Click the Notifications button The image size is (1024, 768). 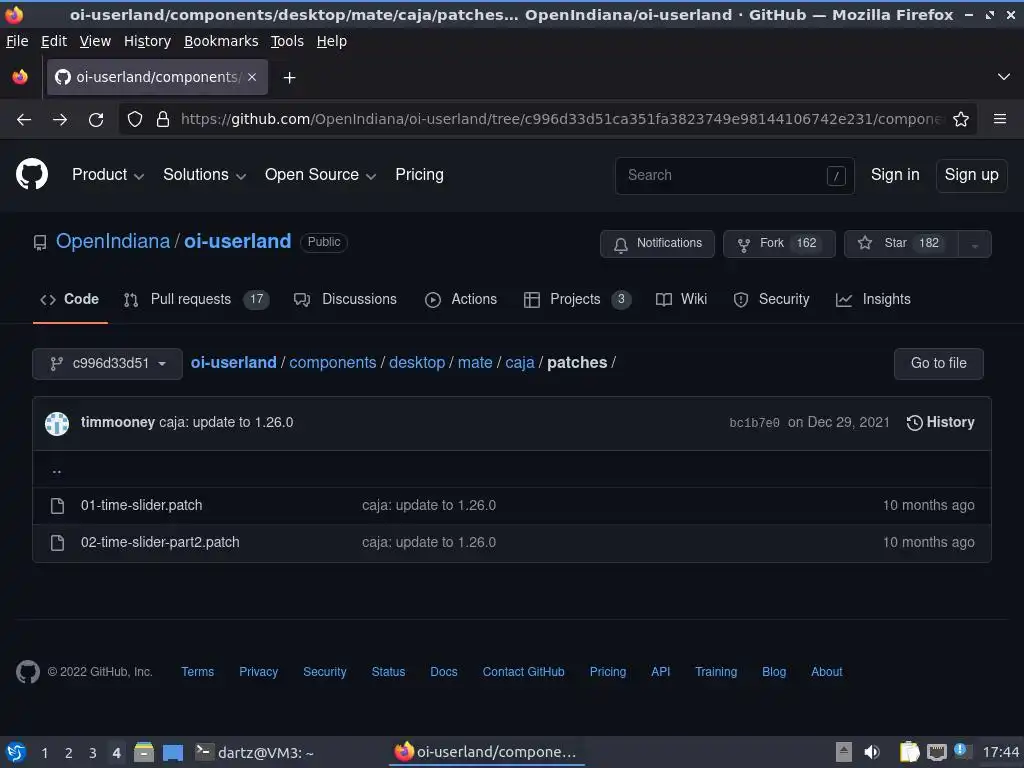657,244
